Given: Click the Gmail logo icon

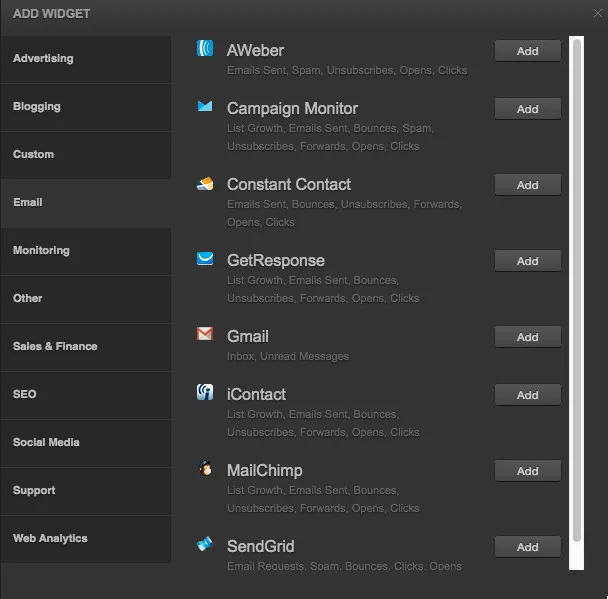Looking at the screenshot, I should tap(205, 333).
